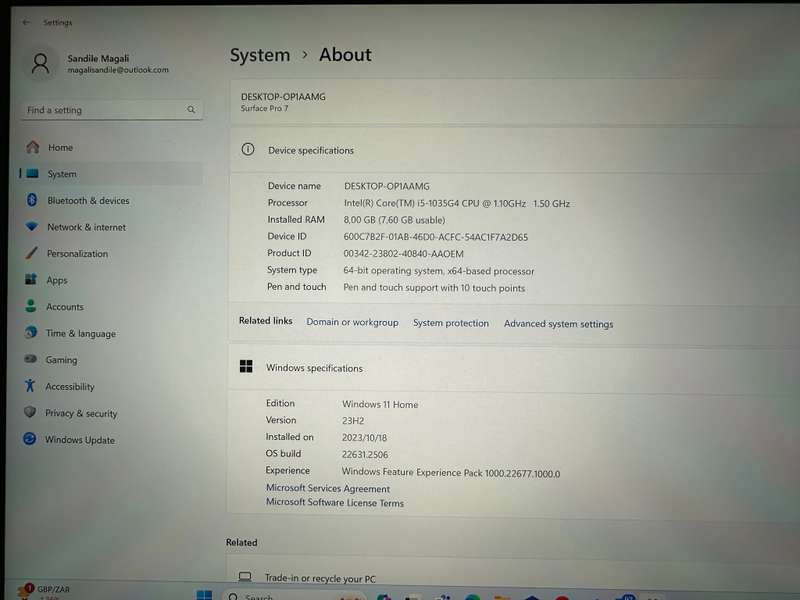Click the Personalization paintbrush icon
The image size is (800, 600).
click(x=31, y=253)
